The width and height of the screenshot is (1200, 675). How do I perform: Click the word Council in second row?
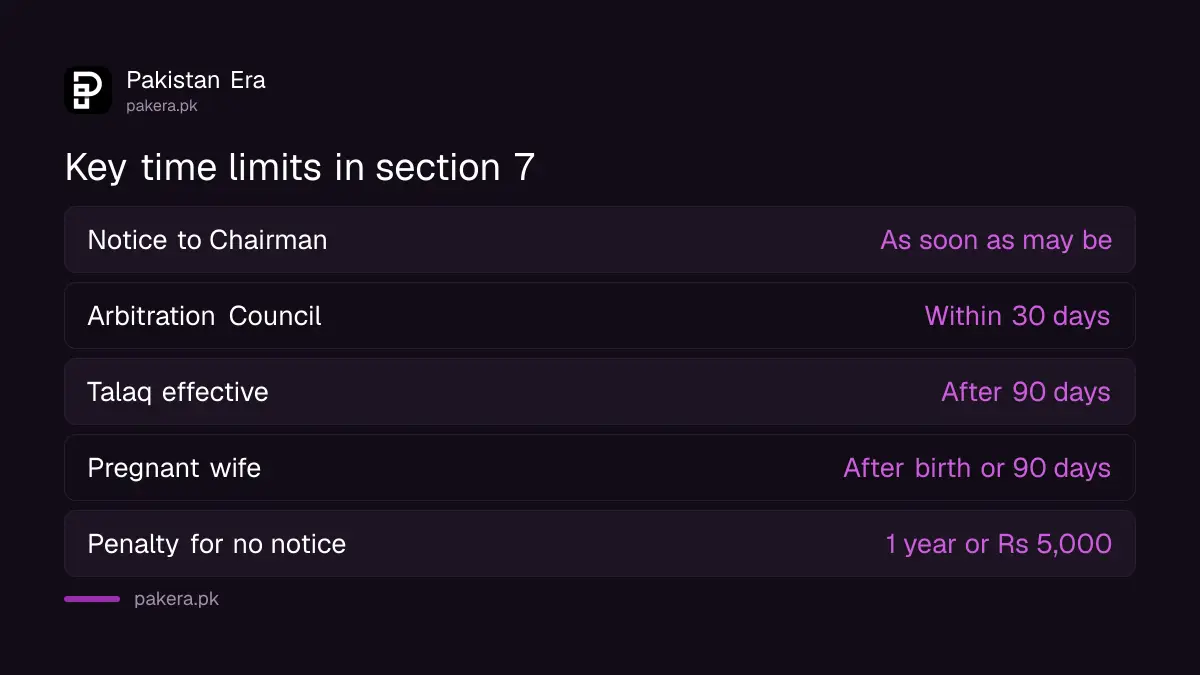pos(275,316)
